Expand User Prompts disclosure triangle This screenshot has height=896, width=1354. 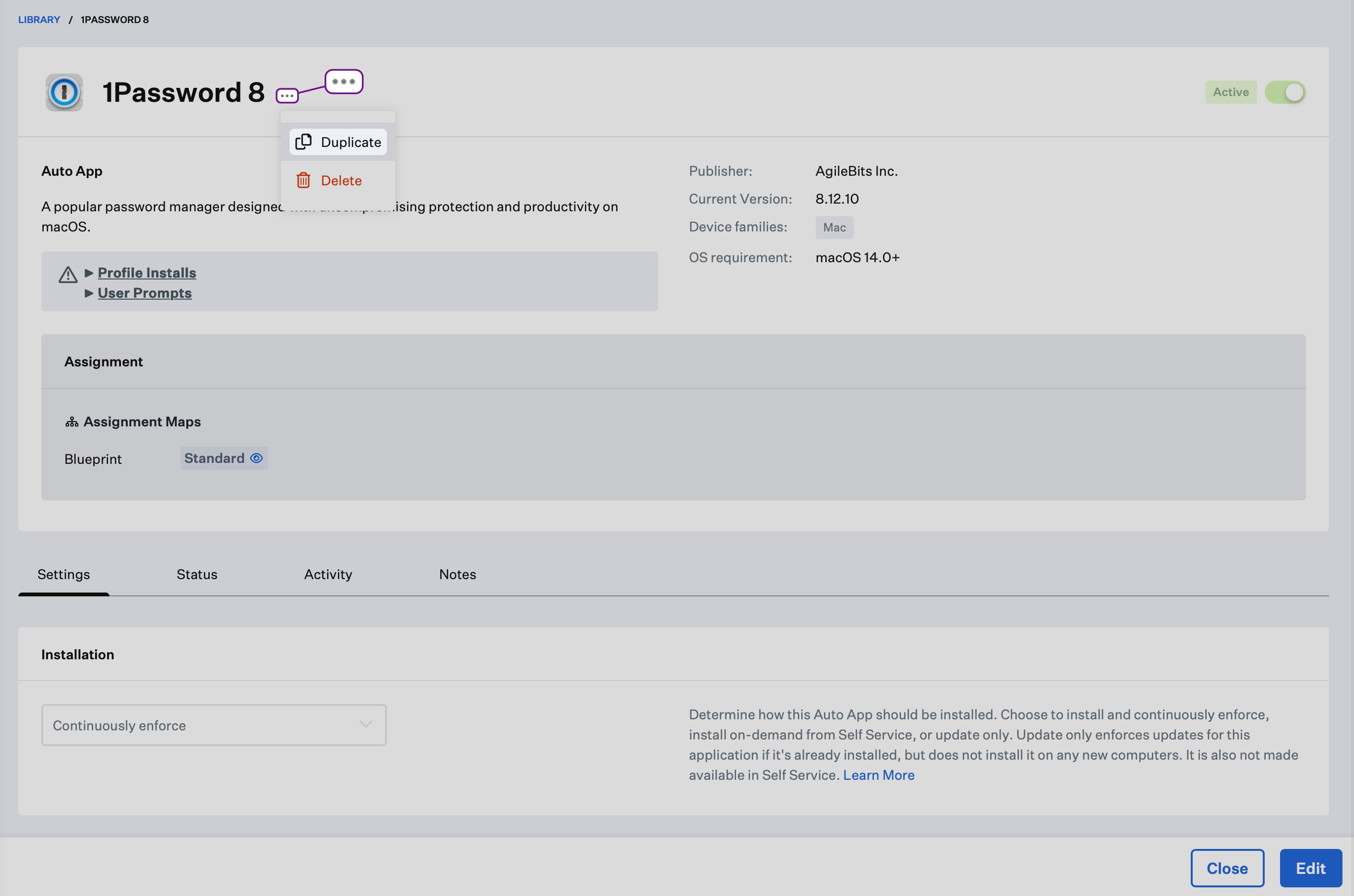point(89,293)
